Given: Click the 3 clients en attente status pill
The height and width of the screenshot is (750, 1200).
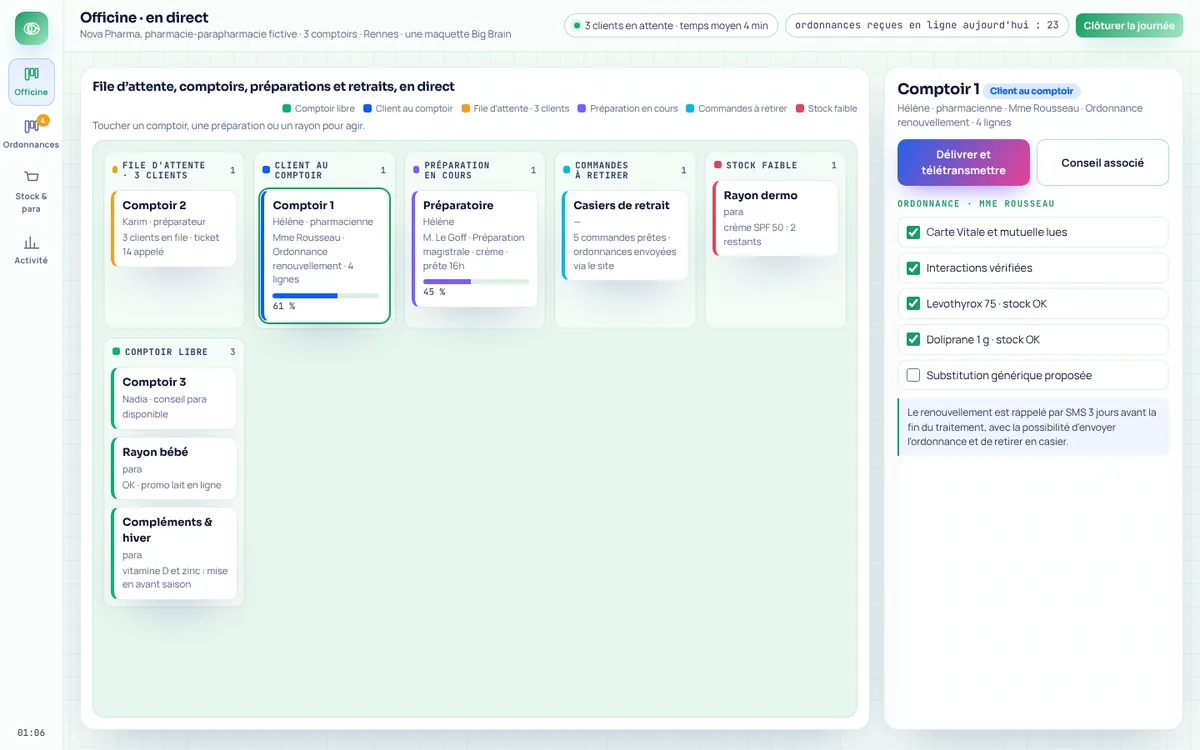Looking at the screenshot, I should [670, 26].
